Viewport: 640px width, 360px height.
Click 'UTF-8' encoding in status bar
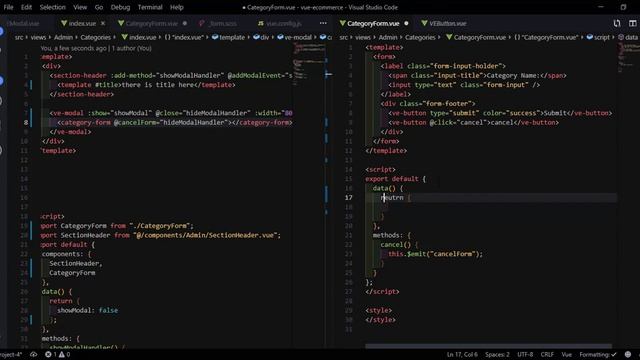(525, 354)
